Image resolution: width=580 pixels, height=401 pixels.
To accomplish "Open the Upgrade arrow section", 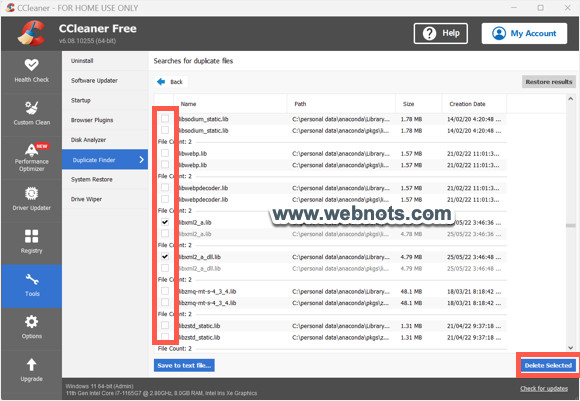I will click(x=31, y=371).
